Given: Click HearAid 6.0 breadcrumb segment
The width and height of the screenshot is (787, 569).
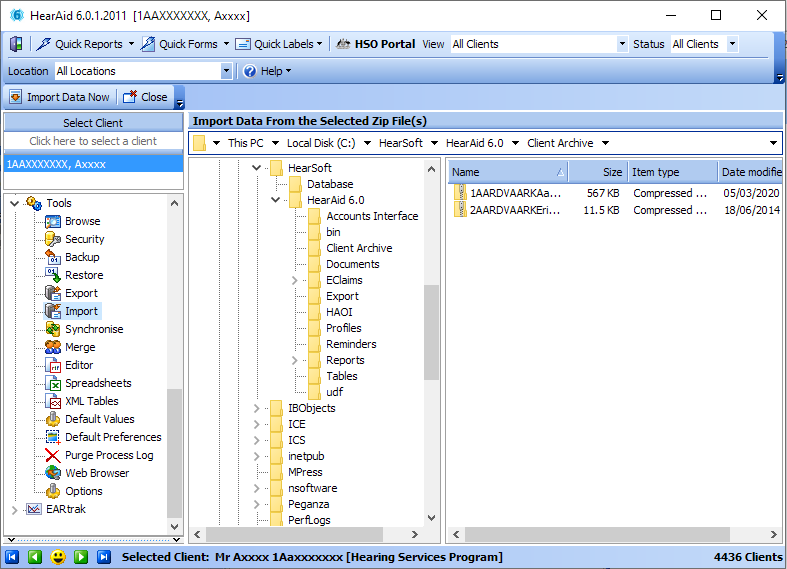Looking at the screenshot, I should click(474, 144).
